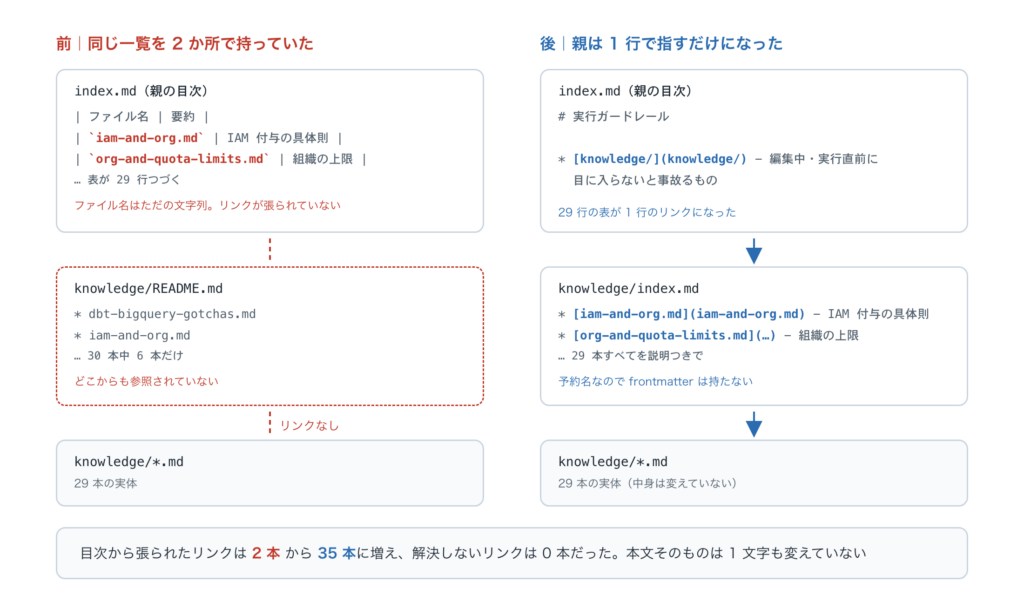Select the text '編集中・実行直前に'
The height and width of the screenshot is (596, 1024).
(x=824, y=159)
